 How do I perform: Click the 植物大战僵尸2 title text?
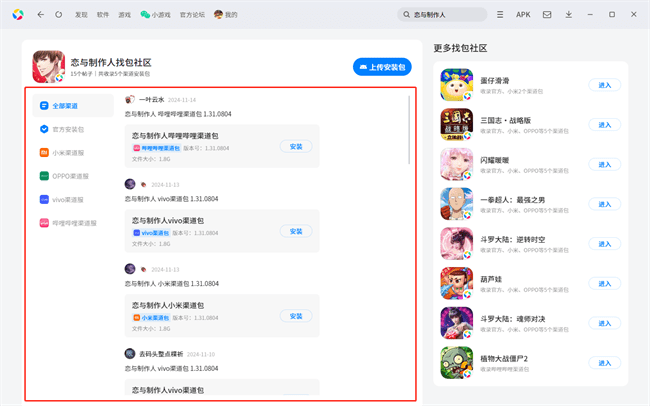coord(504,359)
